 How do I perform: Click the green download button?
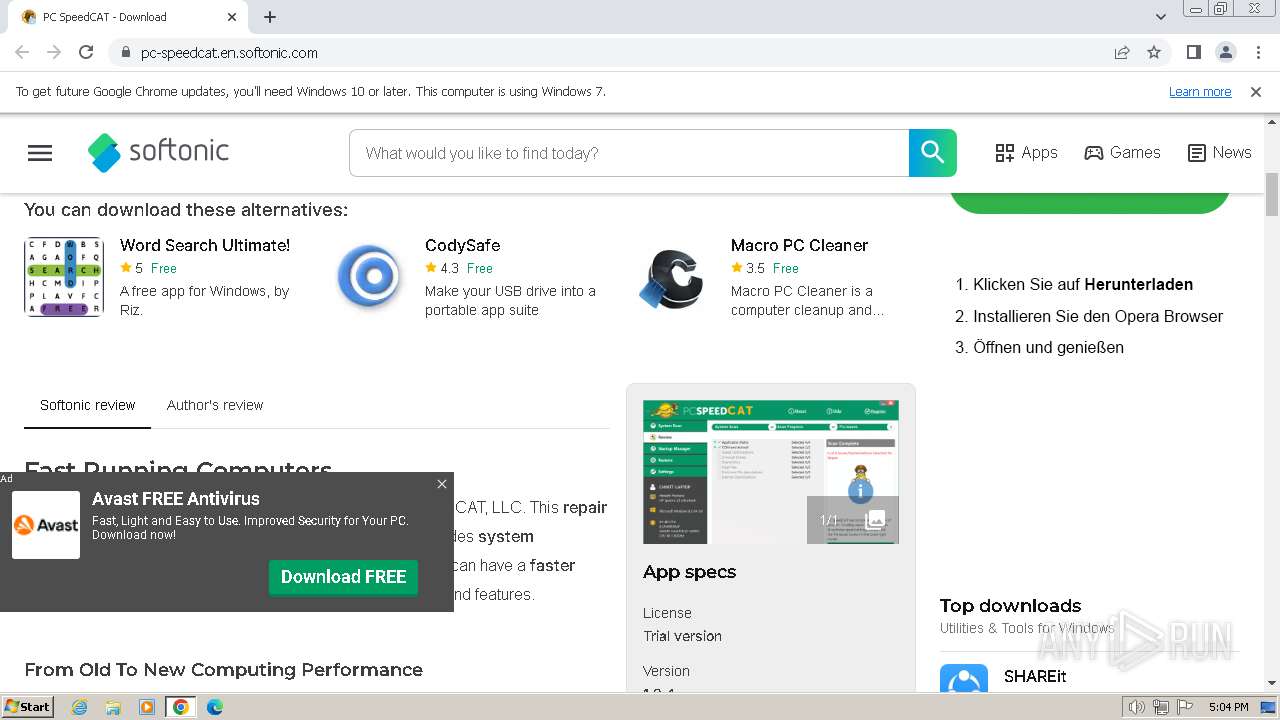pyautogui.click(x=1089, y=202)
